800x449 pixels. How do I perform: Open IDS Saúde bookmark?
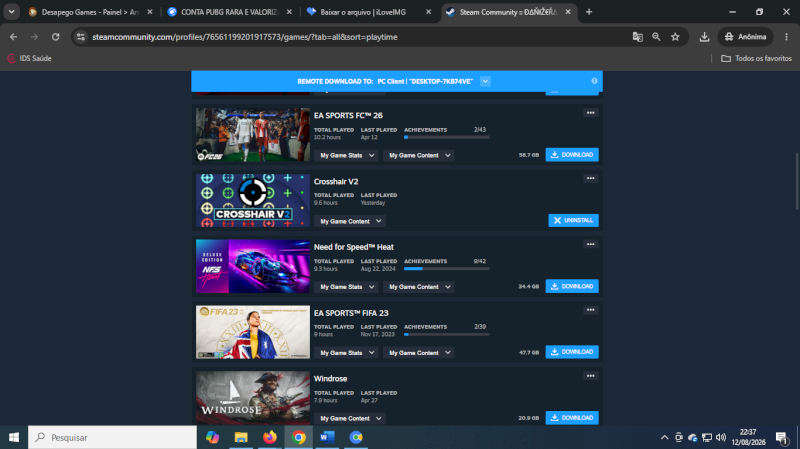tap(30, 58)
